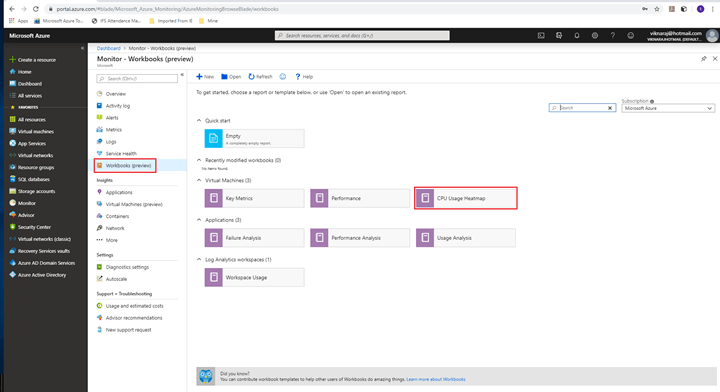Click the Usage Analysis workbook icon
Viewport: 720px width, 392px height.
425,238
